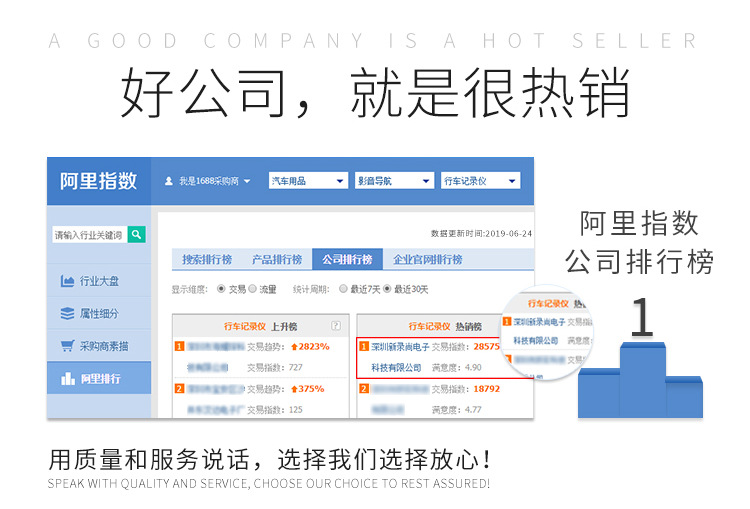Click the 采购商素描 shopping cart icon

click(x=68, y=346)
